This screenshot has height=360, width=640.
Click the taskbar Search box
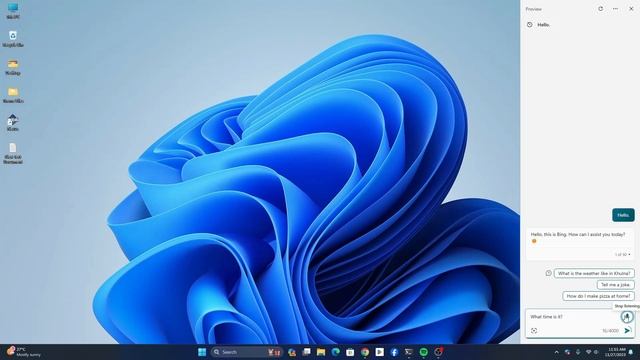coord(247,352)
